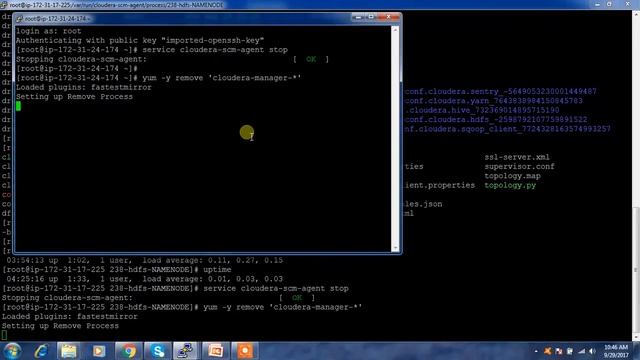This screenshot has height=360, width=640.
Task: Minimize the background PuTTY window
Action: [x=598, y=4]
